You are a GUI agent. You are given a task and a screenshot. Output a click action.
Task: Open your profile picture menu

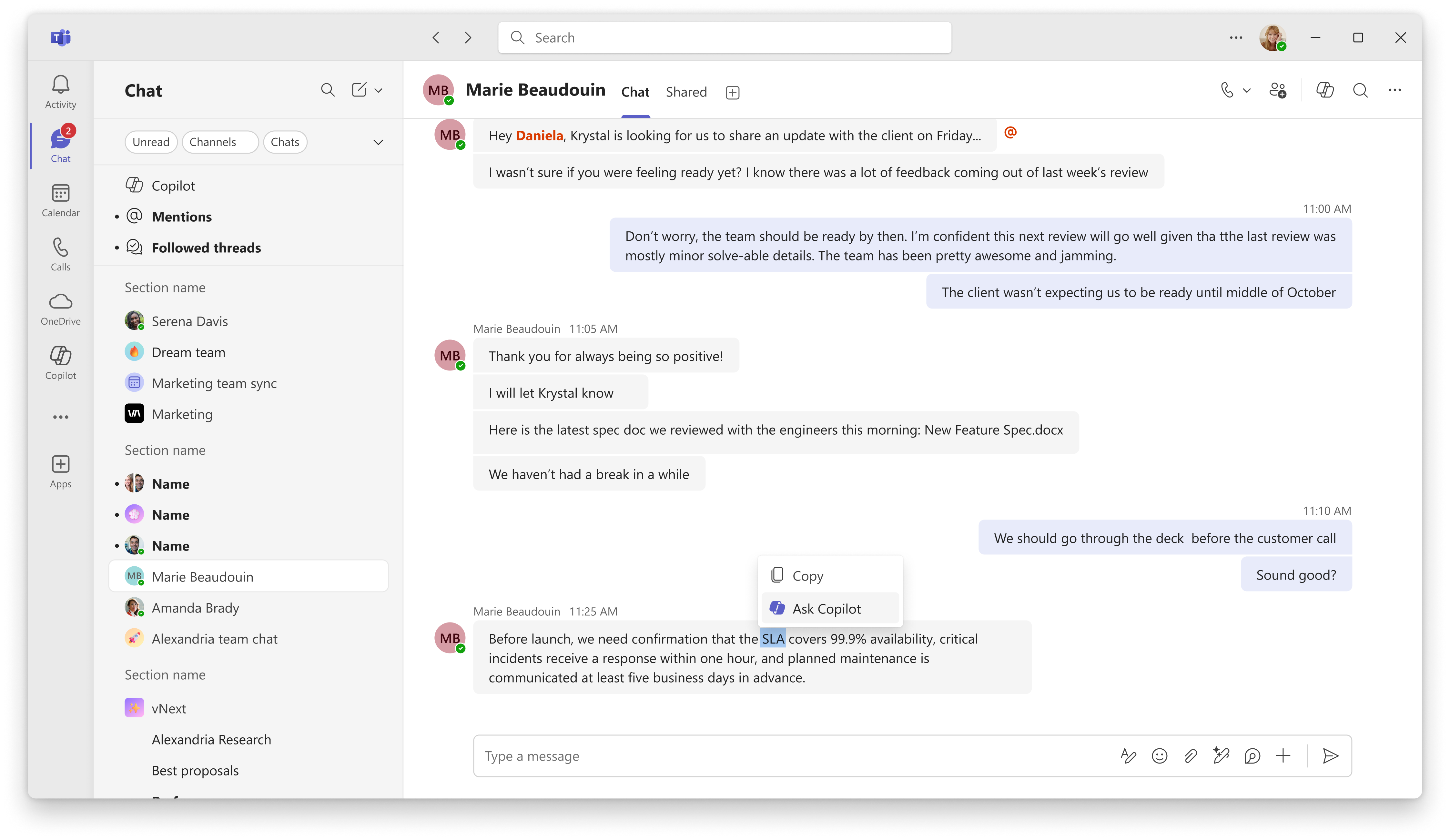(x=1273, y=38)
